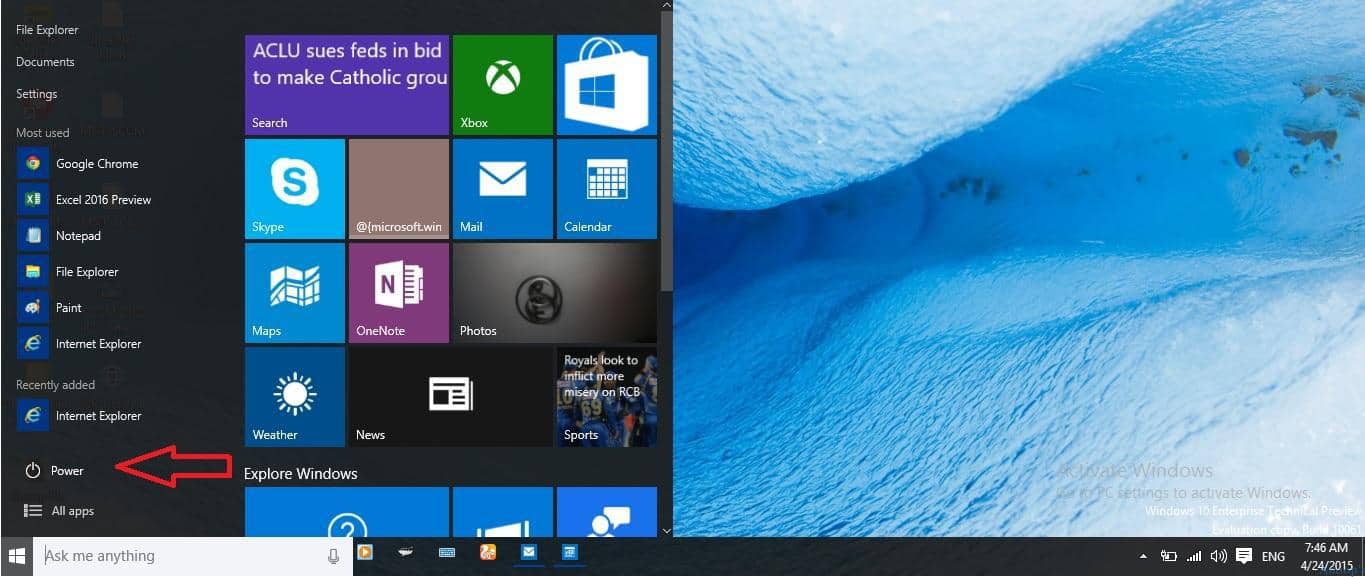
Task: Open the File Explorer link at the top of the Start menu
Action: [x=47, y=30]
